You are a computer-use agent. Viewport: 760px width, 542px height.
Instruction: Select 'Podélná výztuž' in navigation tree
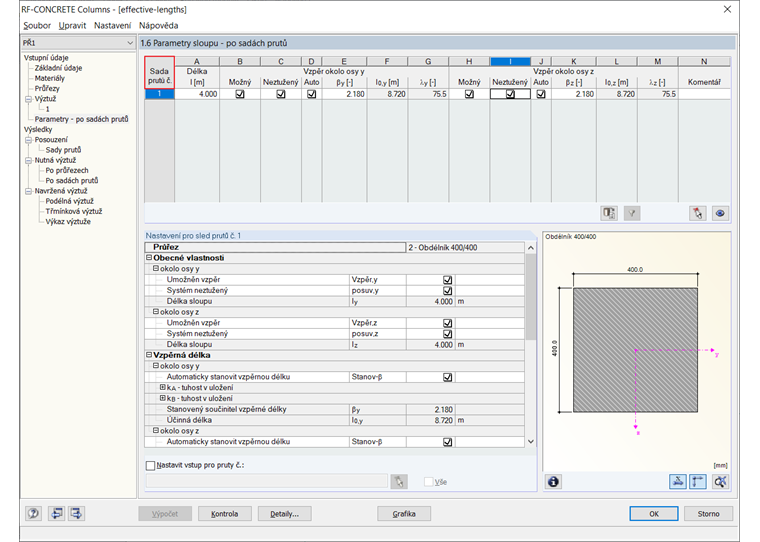(69, 201)
